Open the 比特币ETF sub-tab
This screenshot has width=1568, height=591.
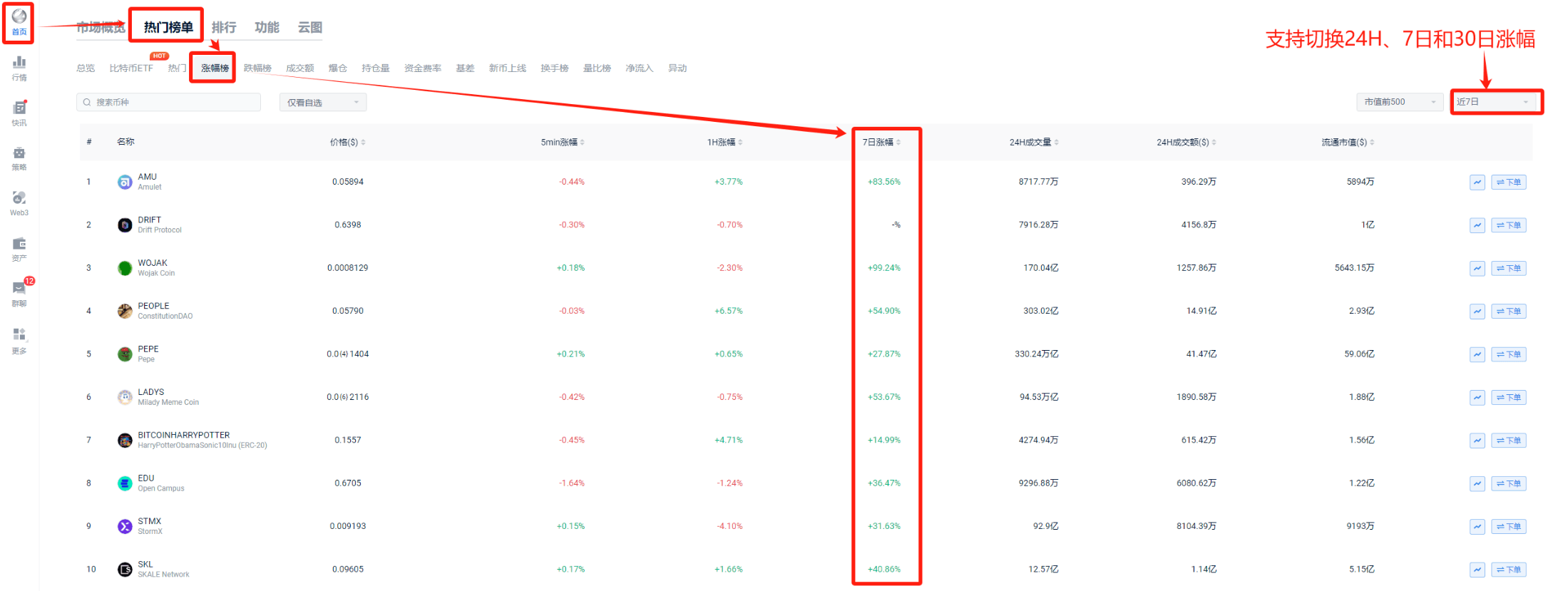pyautogui.click(x=131, y=68)
